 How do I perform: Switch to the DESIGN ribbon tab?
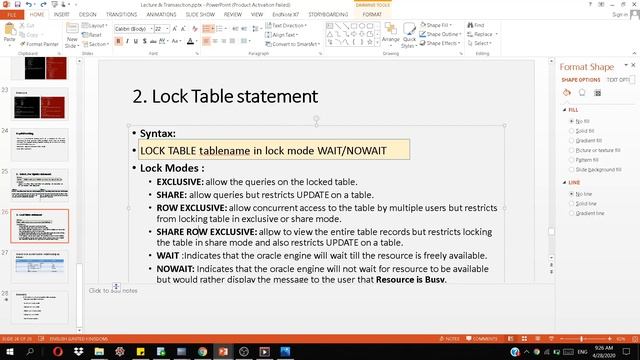[88, 14]
